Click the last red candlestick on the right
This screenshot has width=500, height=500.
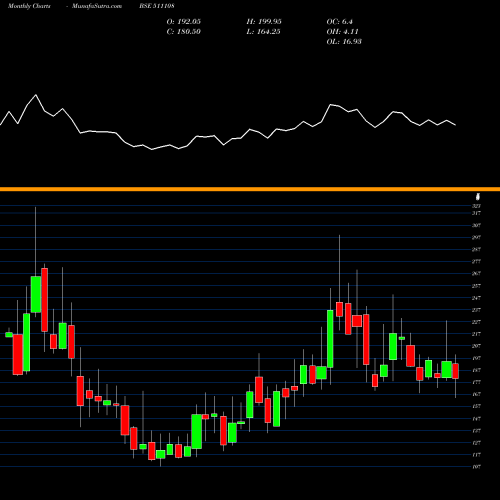(455, 371)
